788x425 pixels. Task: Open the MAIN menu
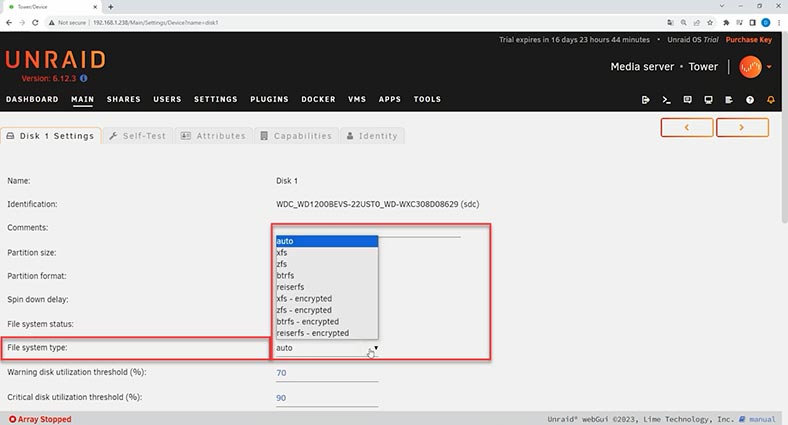point(82,99)
